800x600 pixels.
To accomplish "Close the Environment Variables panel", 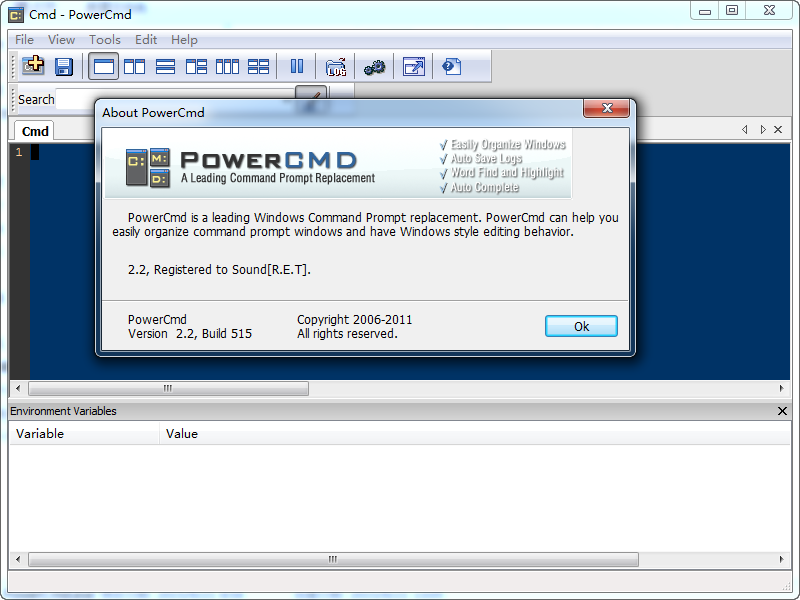I will tap(782, 411).
